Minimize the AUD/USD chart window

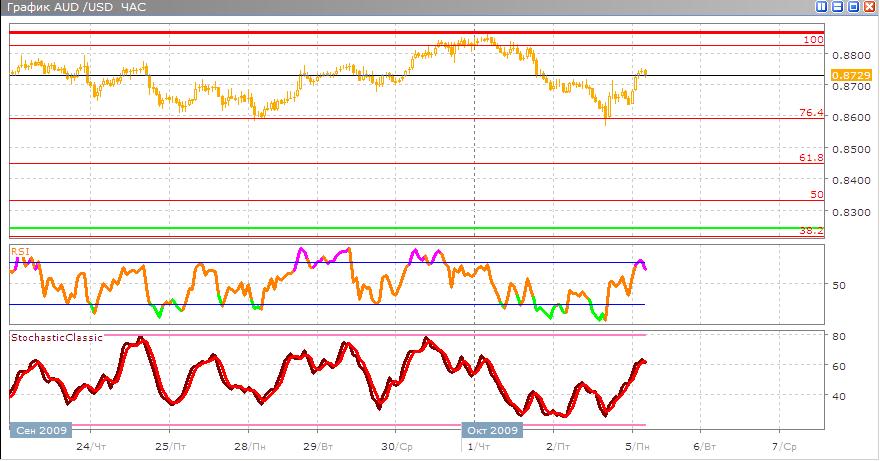pyautogui.click(x=838, y=7)
